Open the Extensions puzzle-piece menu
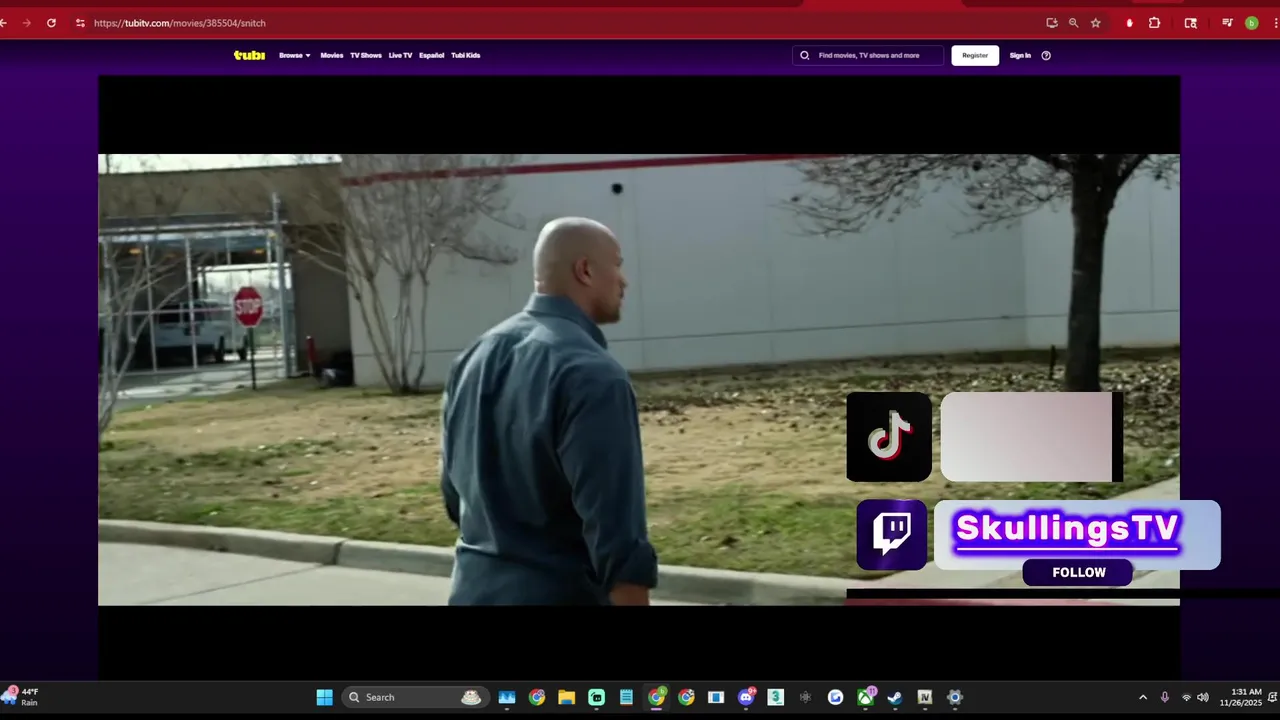1280x720 pixels. (x=1154, y=23)
